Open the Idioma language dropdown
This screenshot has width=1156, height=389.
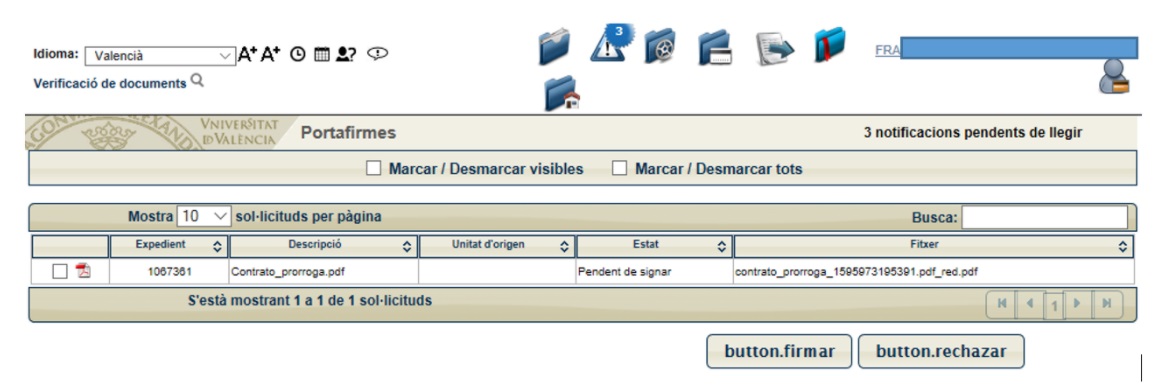160,56
